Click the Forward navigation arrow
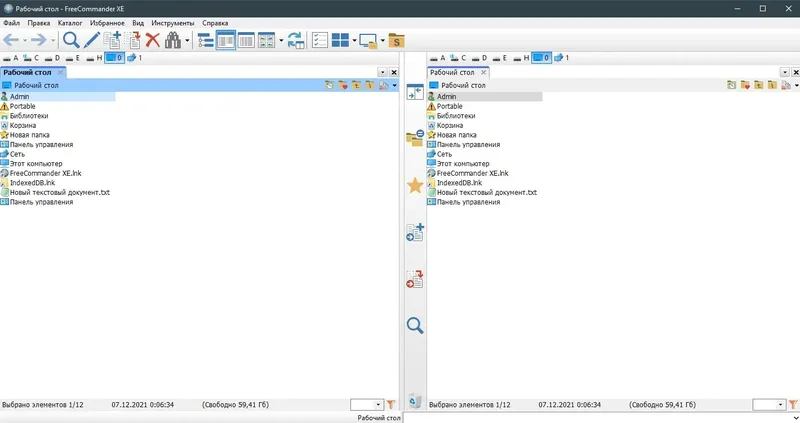Screen dimensions: 800x423 [x=39, y=40]
